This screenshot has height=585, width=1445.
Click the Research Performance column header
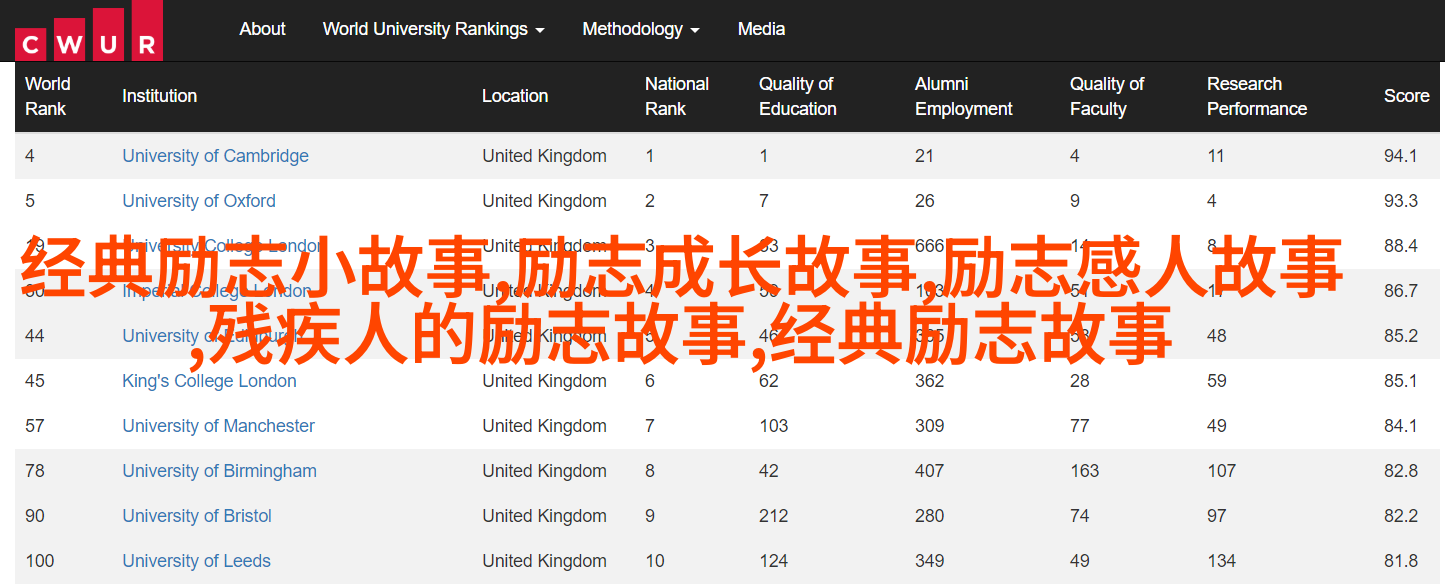(1257, 96)
